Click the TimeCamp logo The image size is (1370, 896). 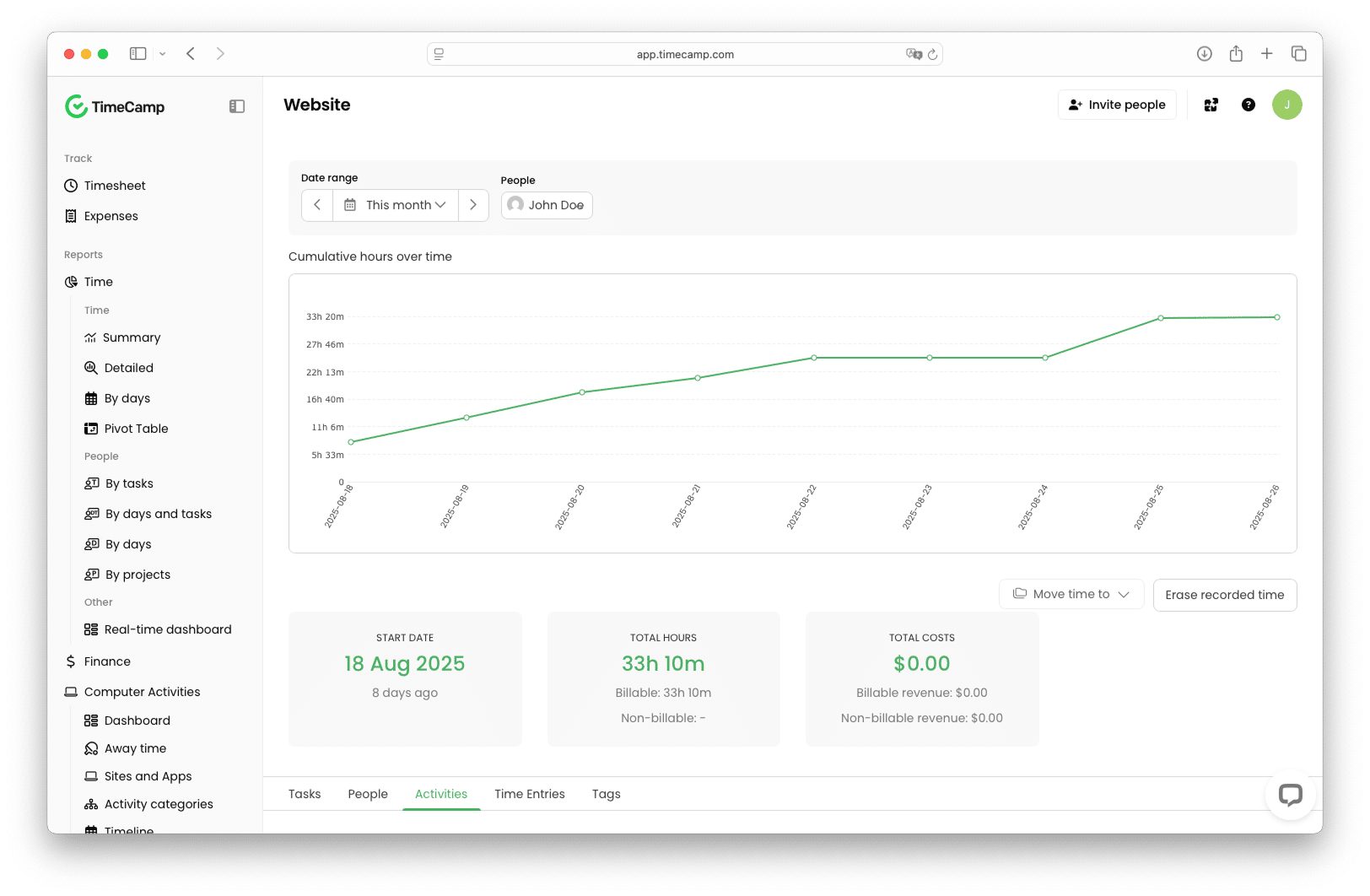click(115, 106)
